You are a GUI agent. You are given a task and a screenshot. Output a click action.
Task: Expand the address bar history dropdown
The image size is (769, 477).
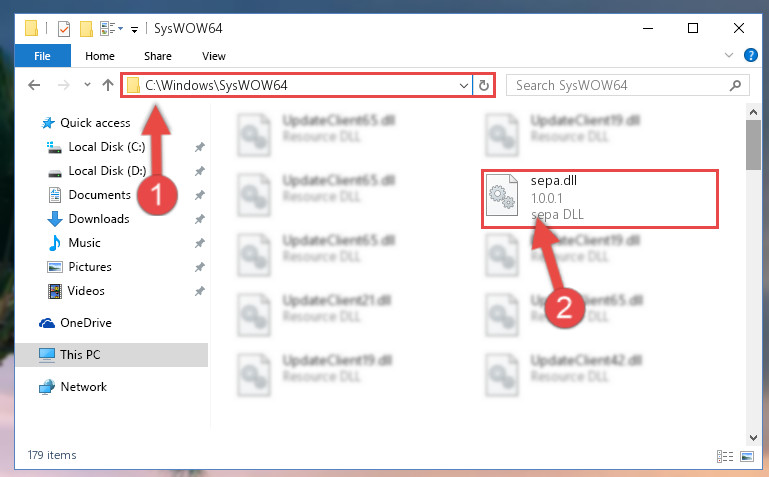point(463,86)
